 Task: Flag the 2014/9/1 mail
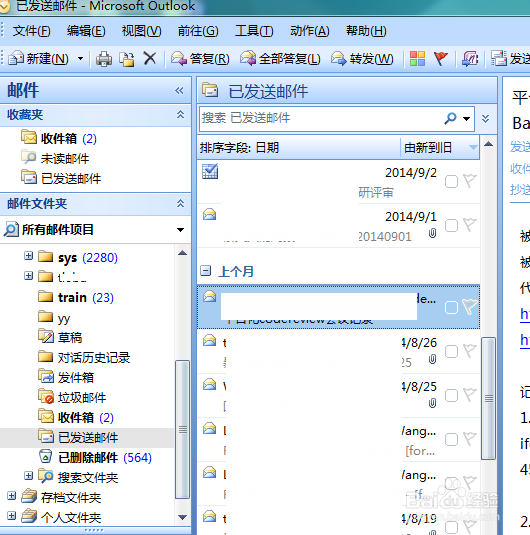470,225
